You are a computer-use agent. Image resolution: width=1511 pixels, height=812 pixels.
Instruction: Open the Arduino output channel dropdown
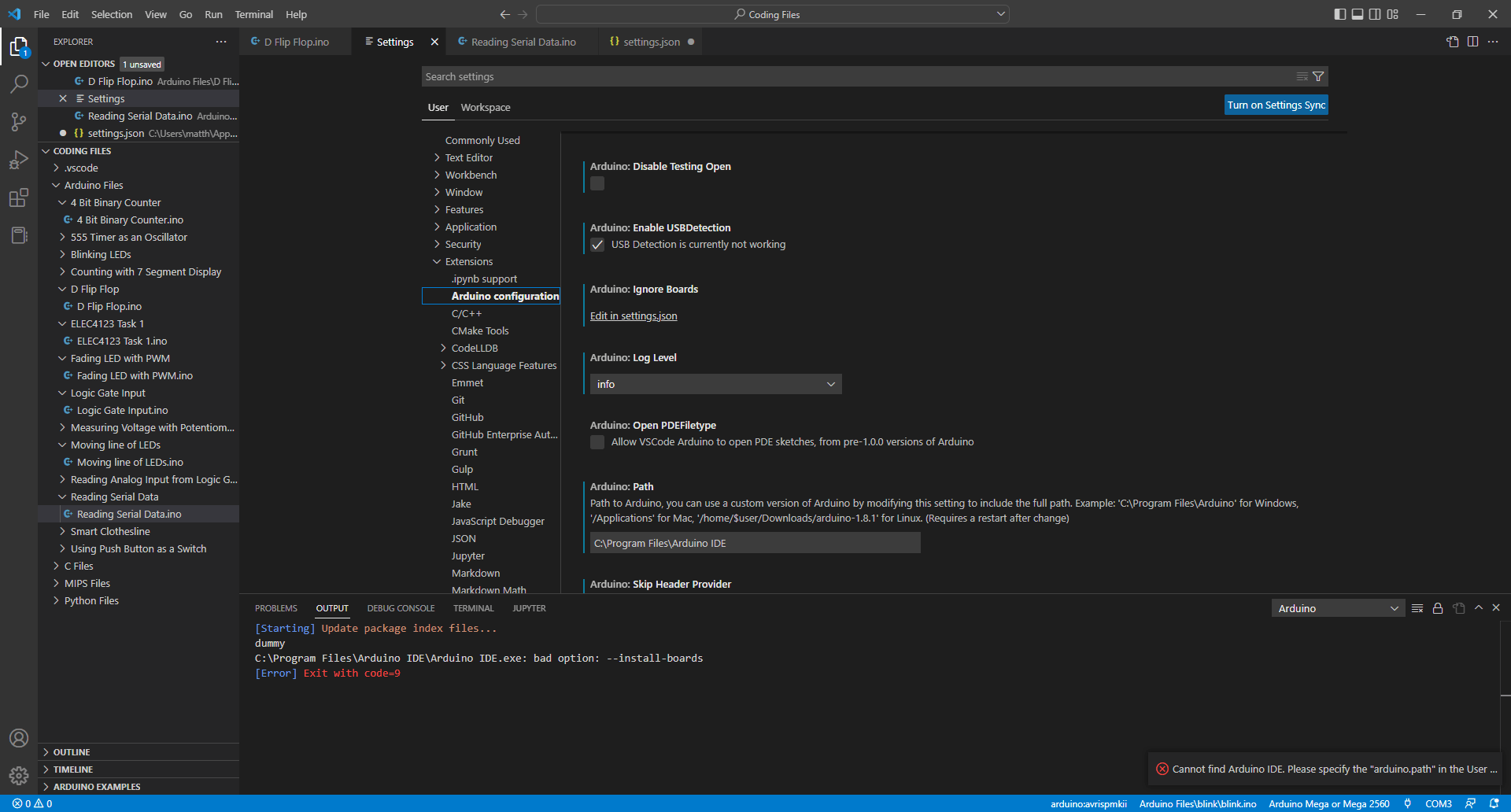[1338, 608]
